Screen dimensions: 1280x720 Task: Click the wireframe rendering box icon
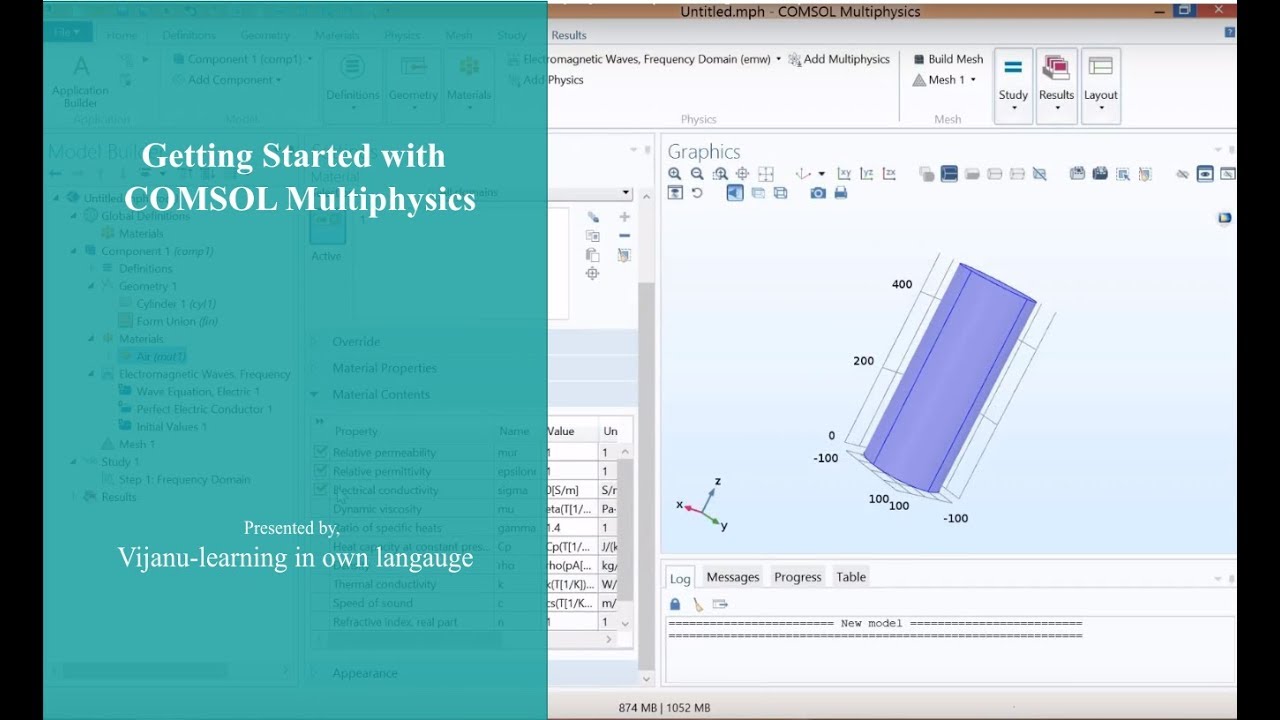[x=780, y=193]
